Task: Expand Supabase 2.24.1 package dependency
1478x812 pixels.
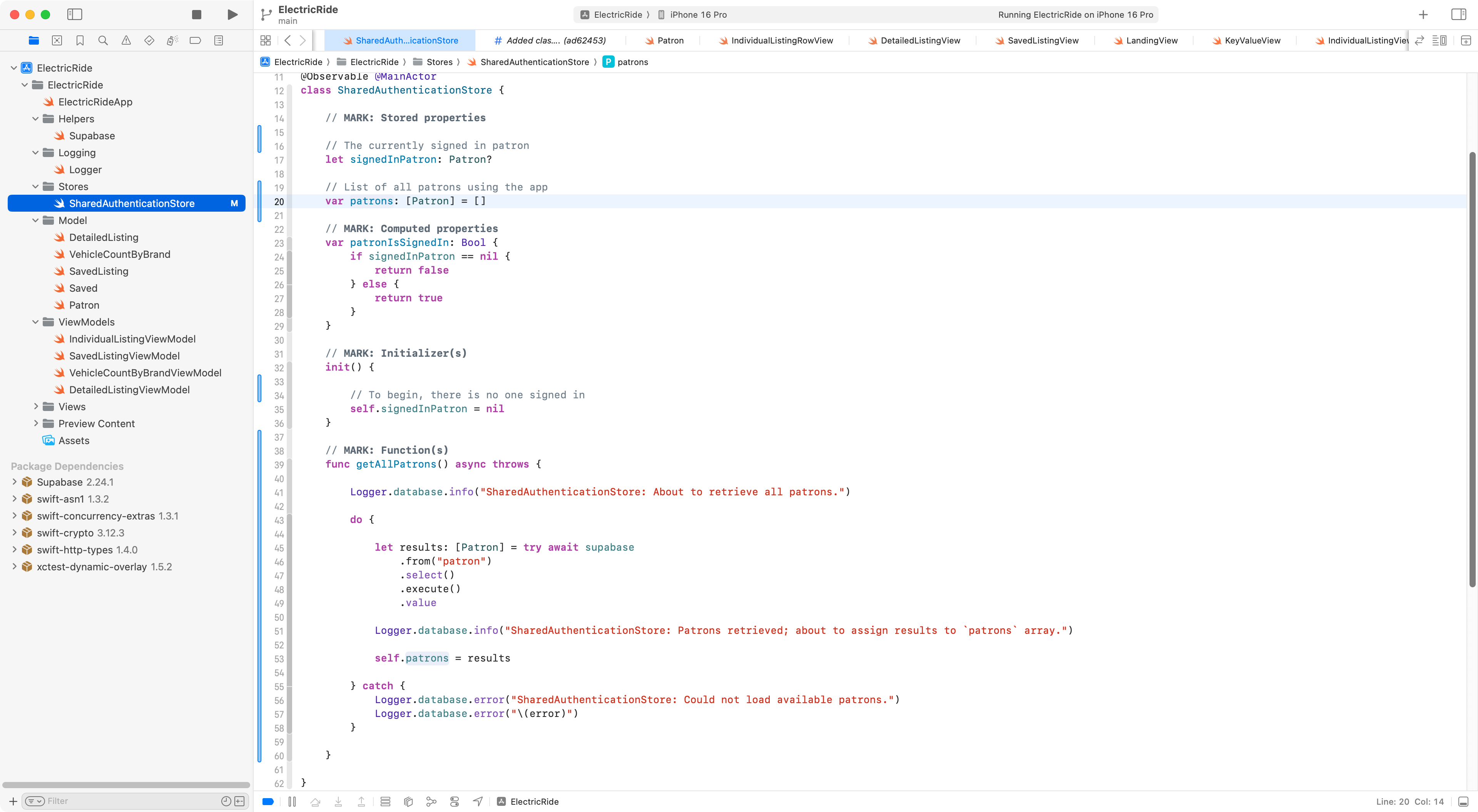Action: click(14, 482)
